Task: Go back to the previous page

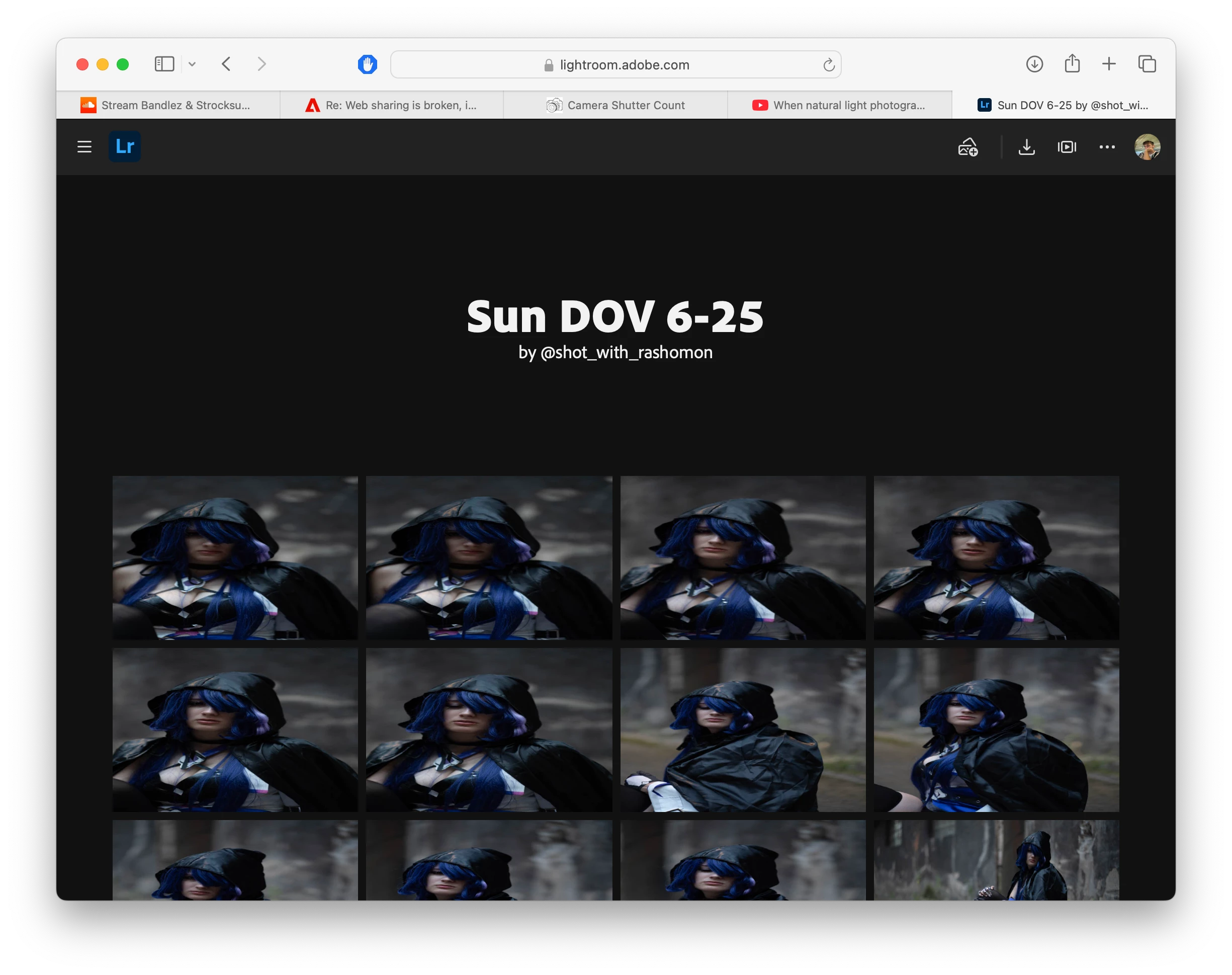Action: [x=227, y=64]
